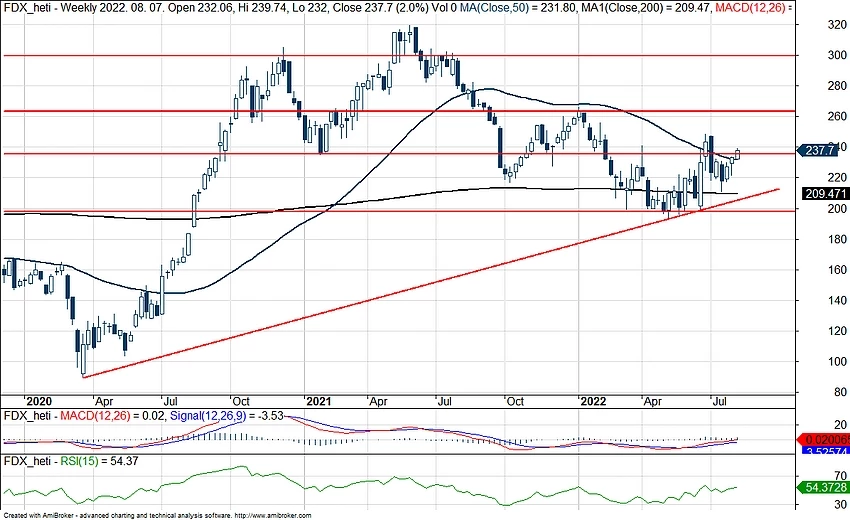
Task: Click the 237.7 current price tag
Action: 817,150
